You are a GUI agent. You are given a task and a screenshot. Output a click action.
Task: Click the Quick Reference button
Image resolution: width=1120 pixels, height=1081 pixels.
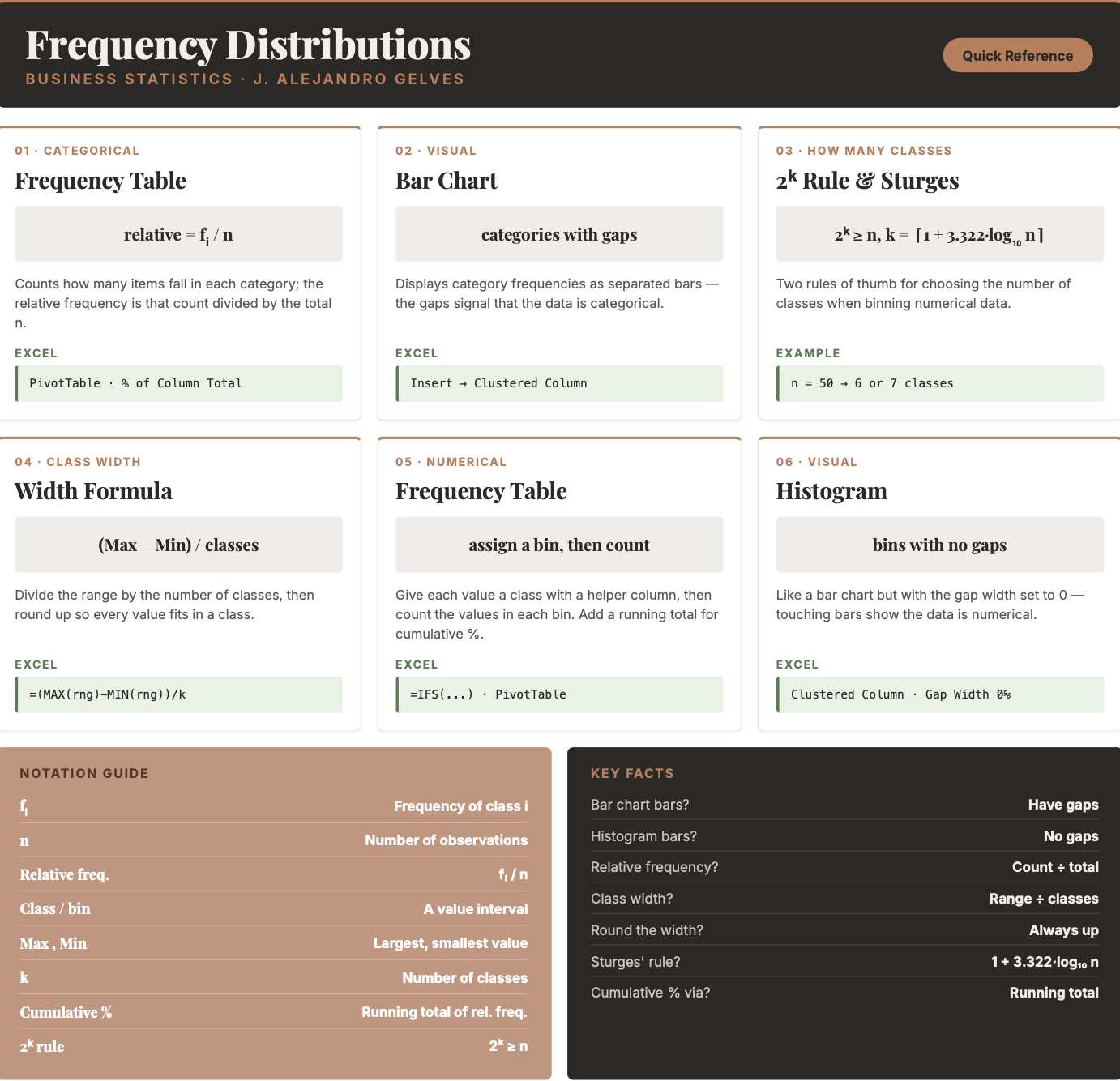point(1018,55)
